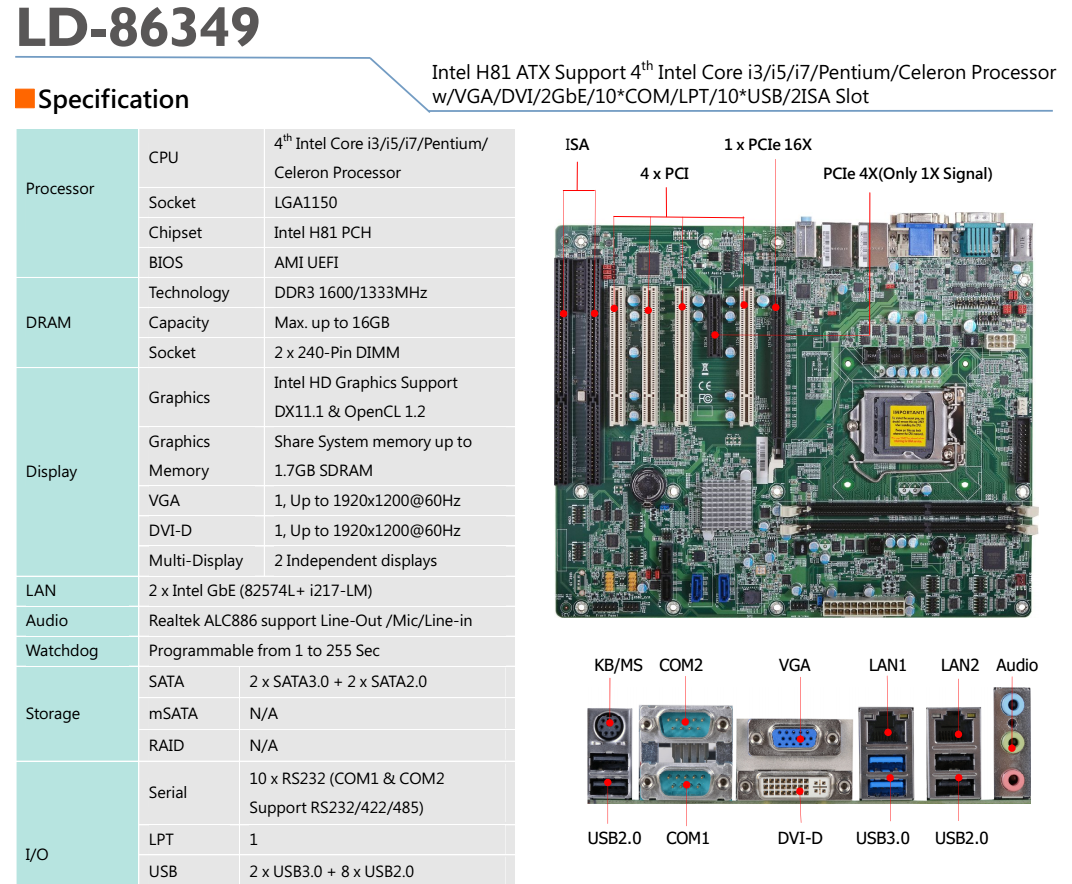
Task: Select the Processor category cell
Action: pos(60,189)
